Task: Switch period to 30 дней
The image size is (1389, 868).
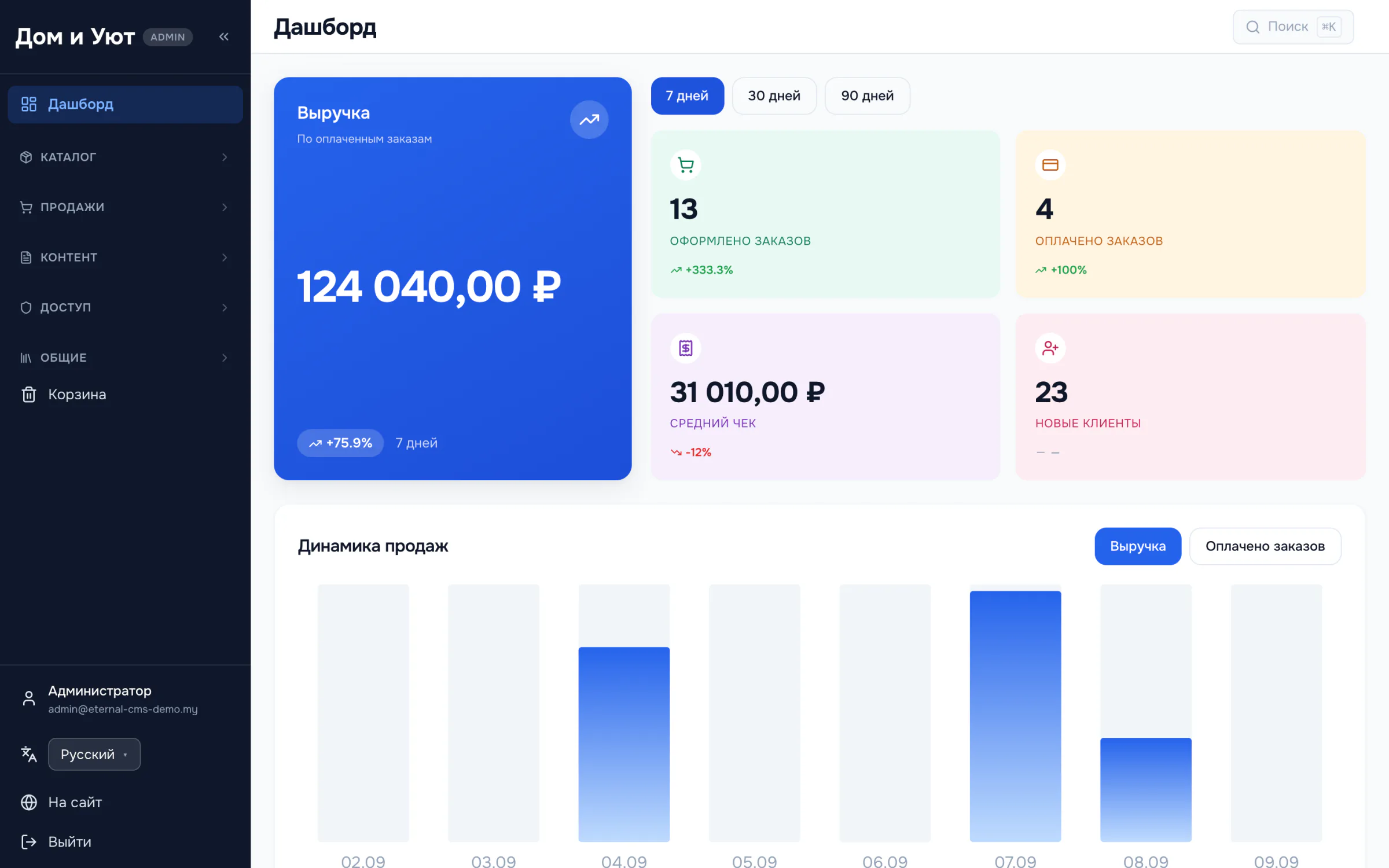Action: coord(774,96)
